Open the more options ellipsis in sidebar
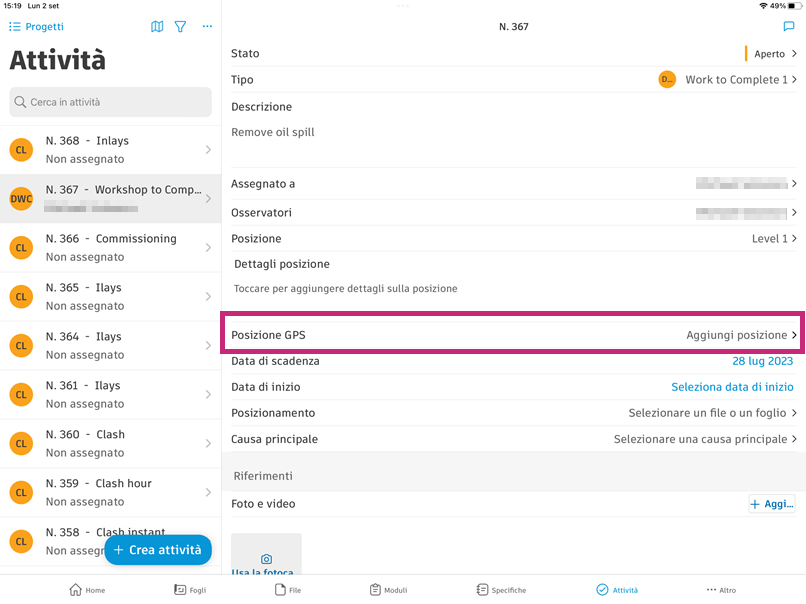This screenshot has height=604, width=806. (207, 27)
